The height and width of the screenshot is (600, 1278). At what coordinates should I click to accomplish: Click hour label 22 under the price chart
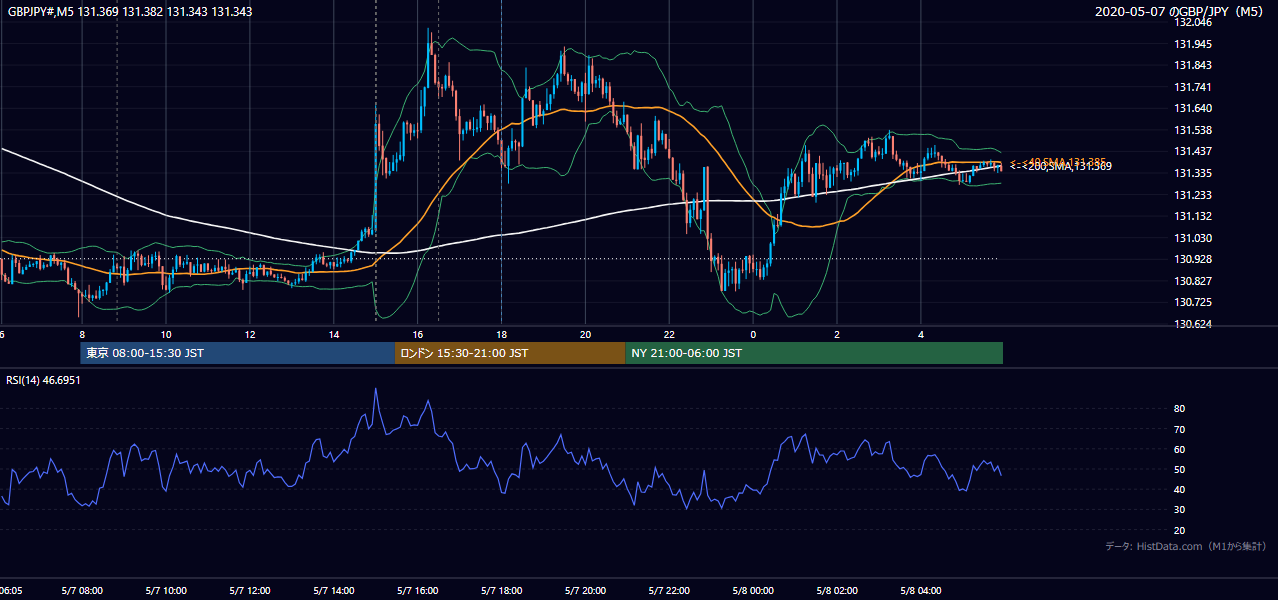coord(670,334)
